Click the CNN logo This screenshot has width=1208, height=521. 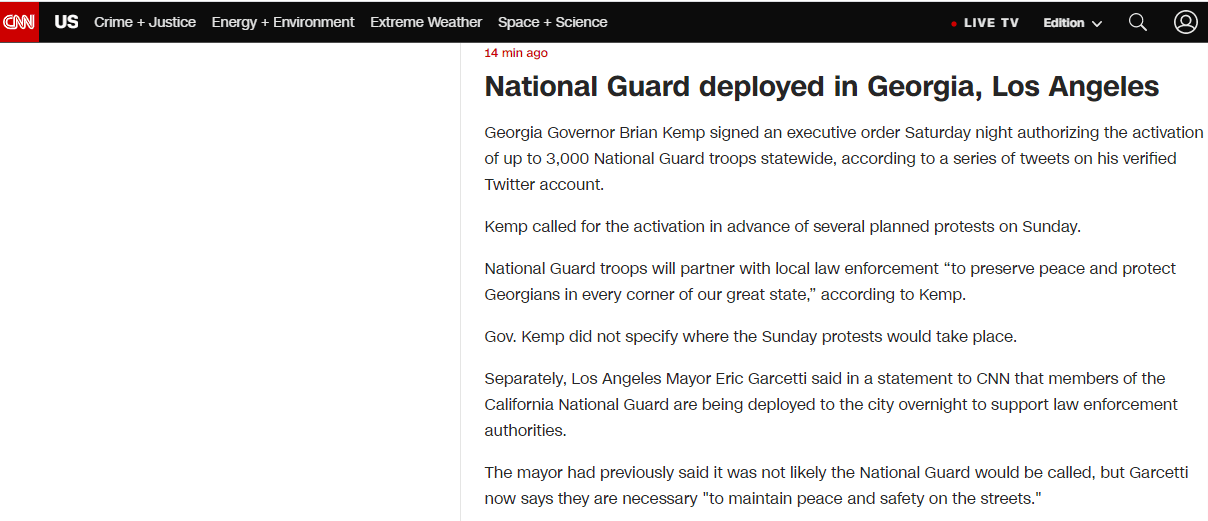19,22
